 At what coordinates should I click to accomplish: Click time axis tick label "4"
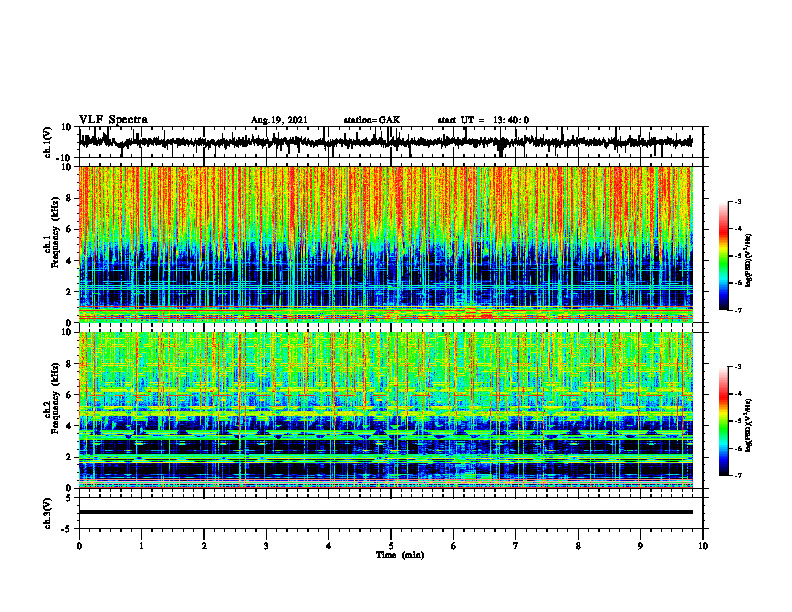click(328, 546)
